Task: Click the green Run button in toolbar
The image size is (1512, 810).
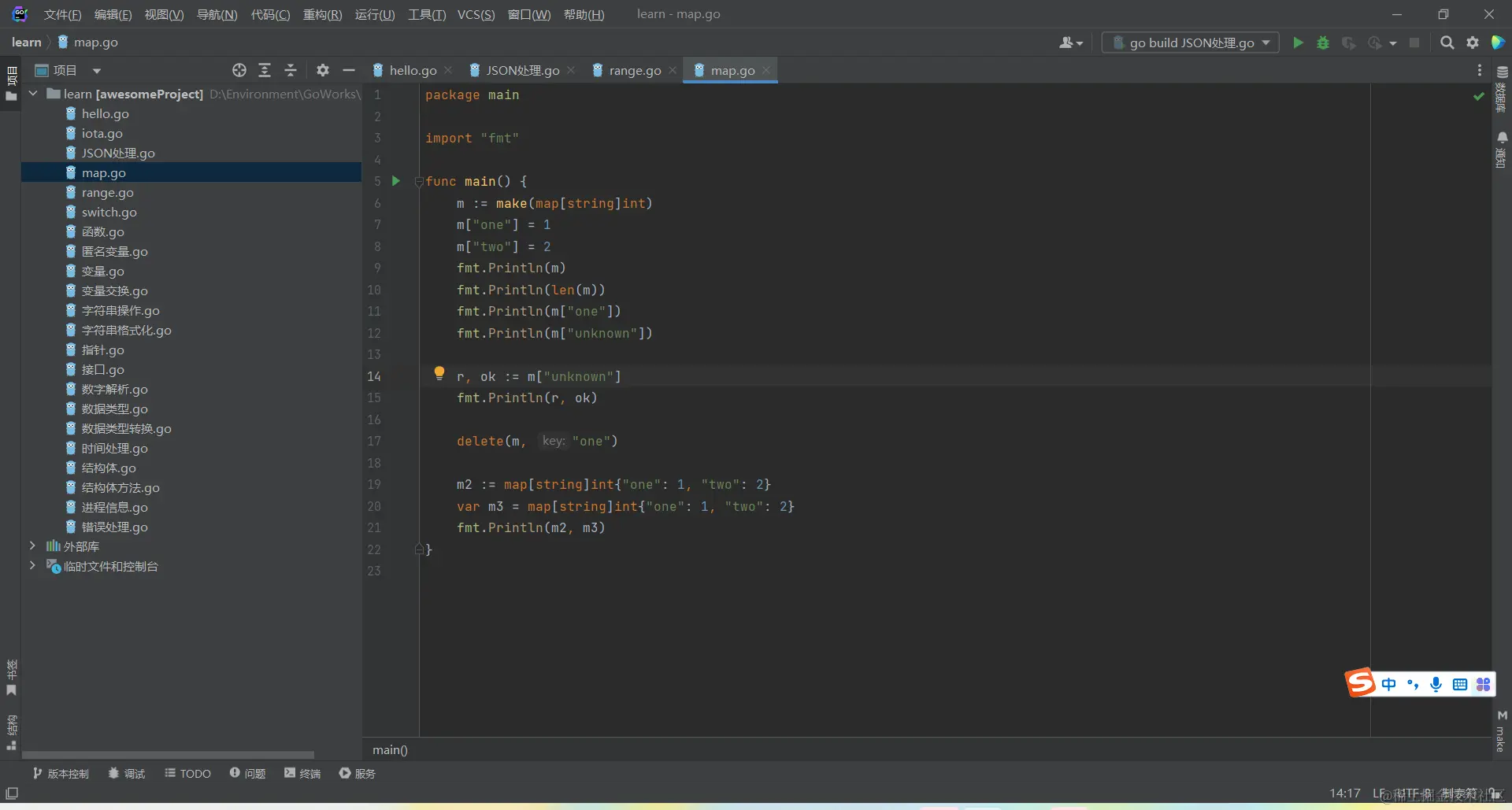Action: pyautogui.click(x=1298, y=43)
